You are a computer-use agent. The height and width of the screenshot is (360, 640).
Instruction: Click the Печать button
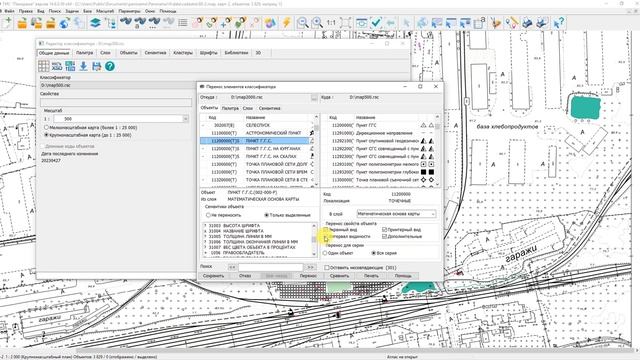(371, 276)
